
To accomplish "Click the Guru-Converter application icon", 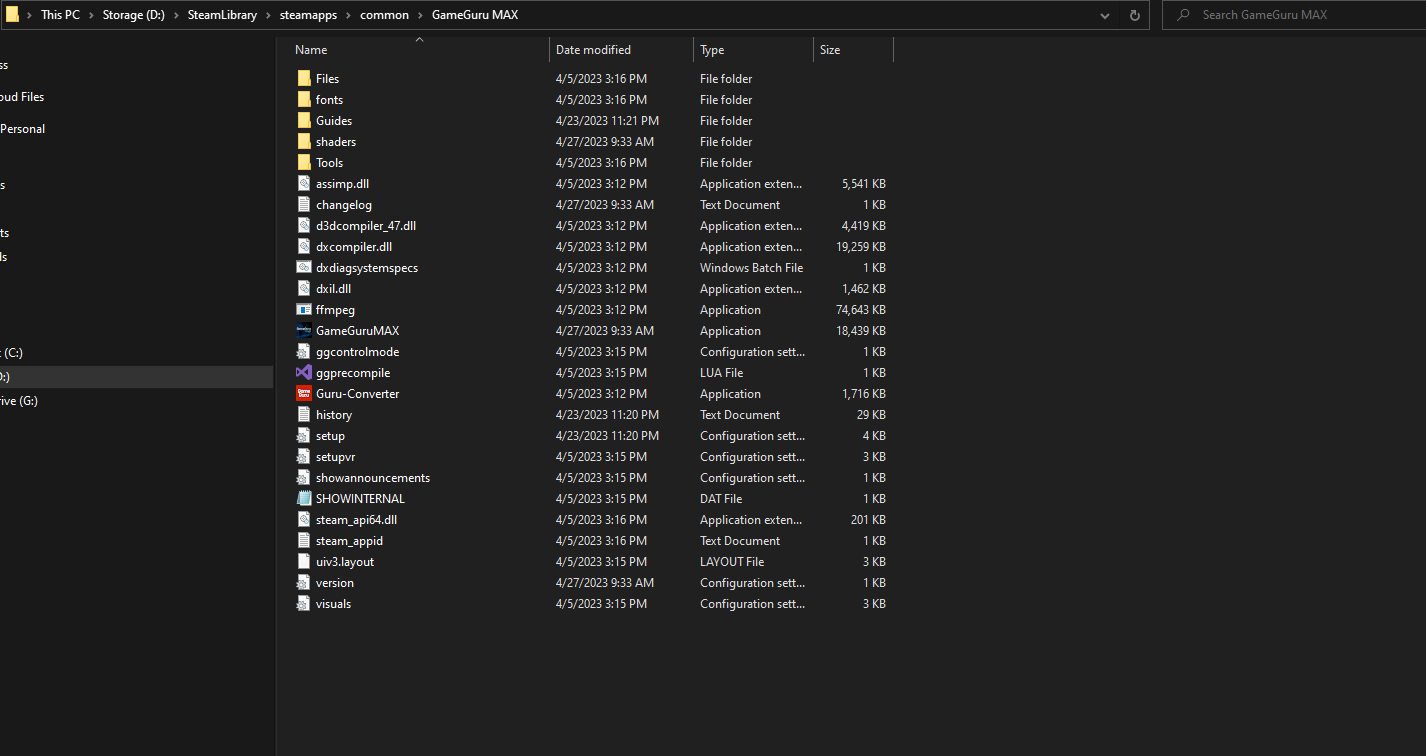I will click(305, 393).
